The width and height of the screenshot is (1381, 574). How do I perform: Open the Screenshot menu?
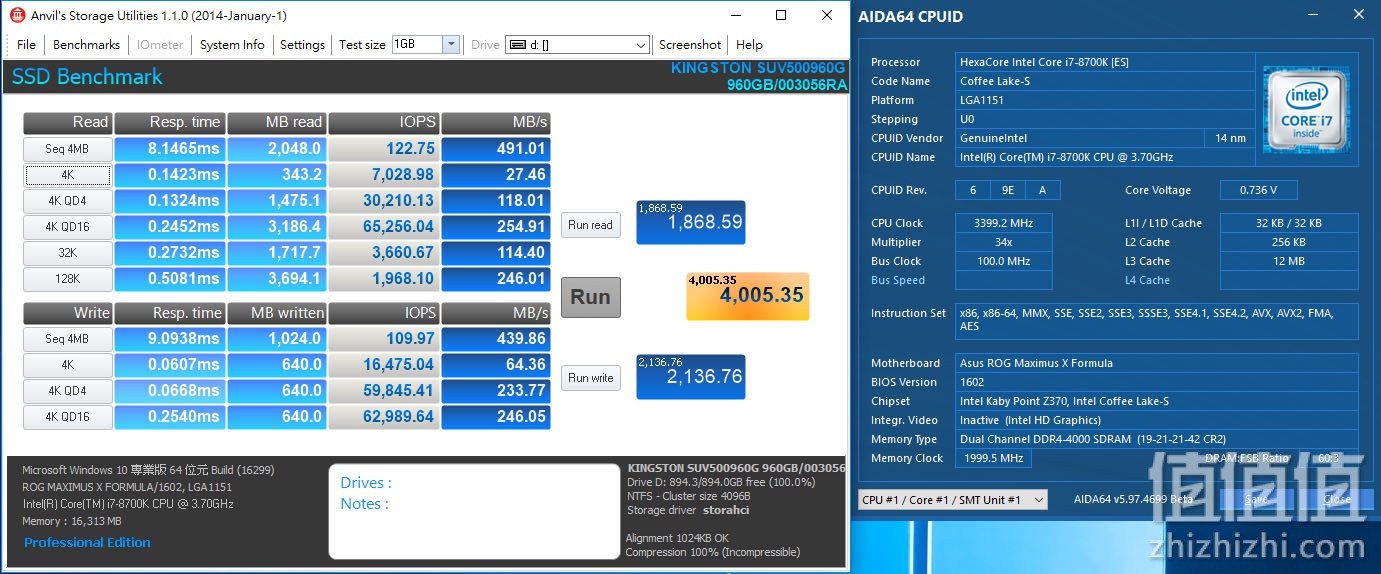click(x=690, y=44)
